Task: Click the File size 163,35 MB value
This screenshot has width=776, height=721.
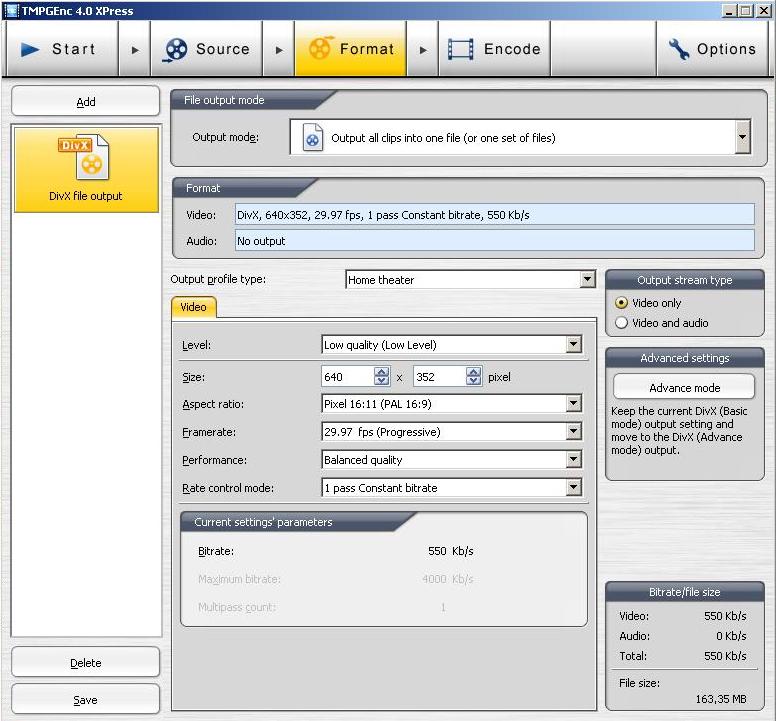Action: pyautogui.click(x=721, y=698)
